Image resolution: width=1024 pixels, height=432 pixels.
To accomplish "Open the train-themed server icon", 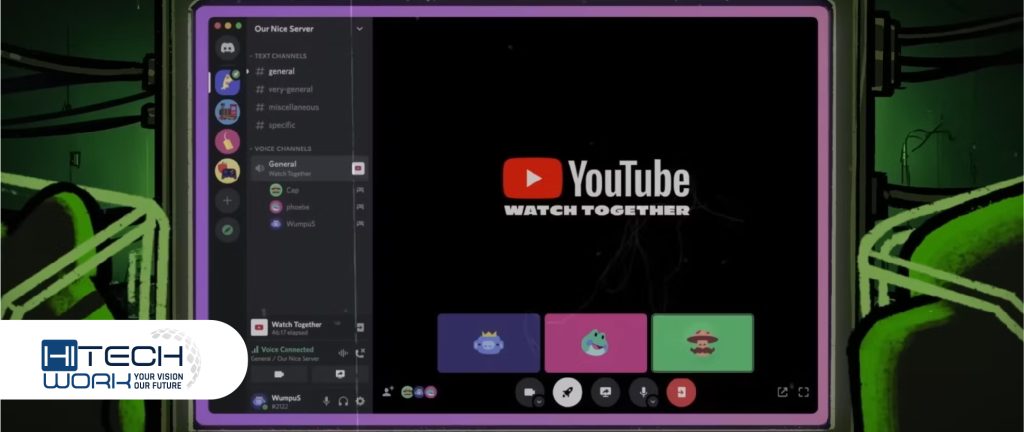I will pyautogui.click(x=227, y=112).
